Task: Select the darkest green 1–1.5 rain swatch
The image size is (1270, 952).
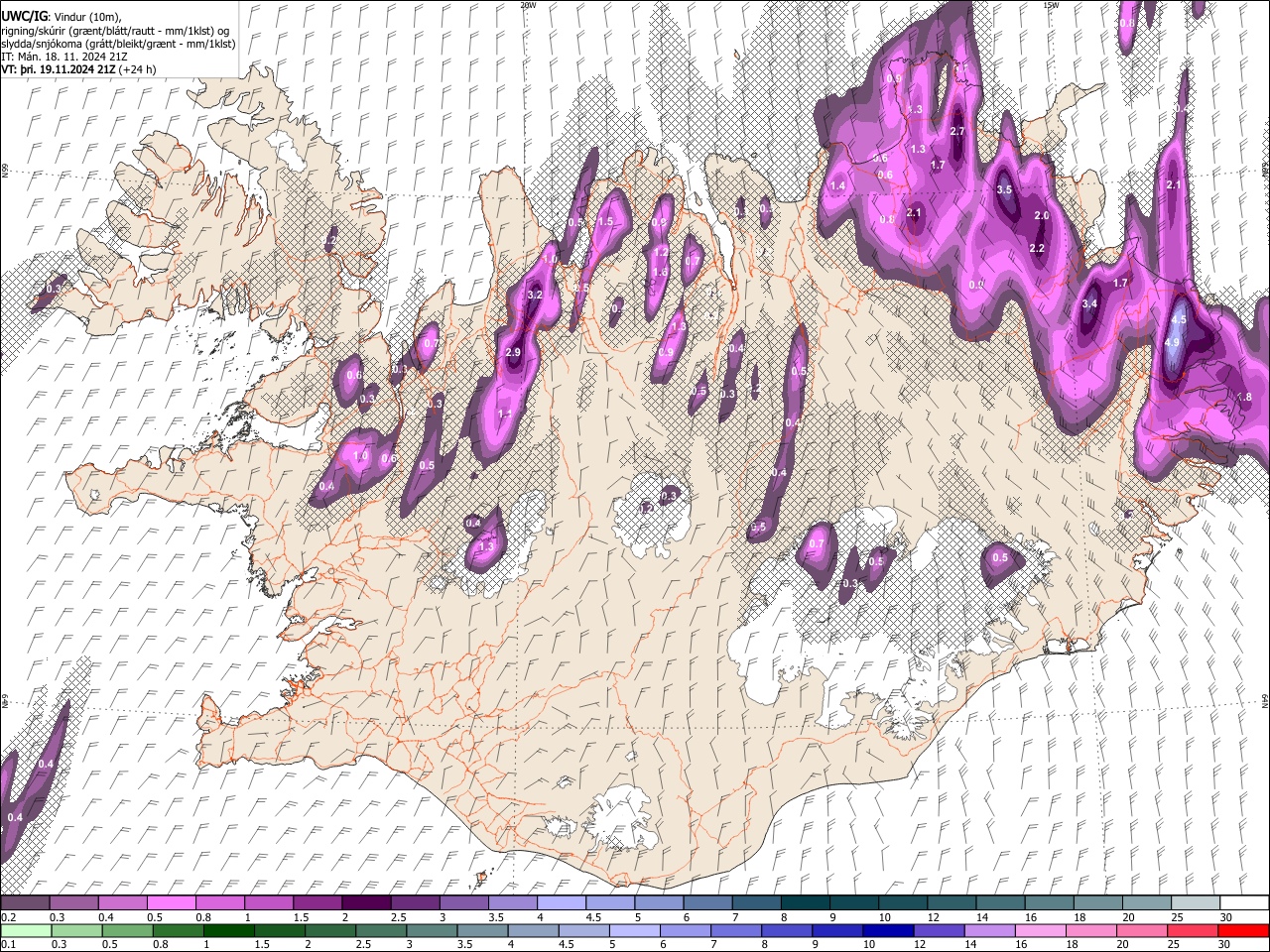Action: point(228,930)
